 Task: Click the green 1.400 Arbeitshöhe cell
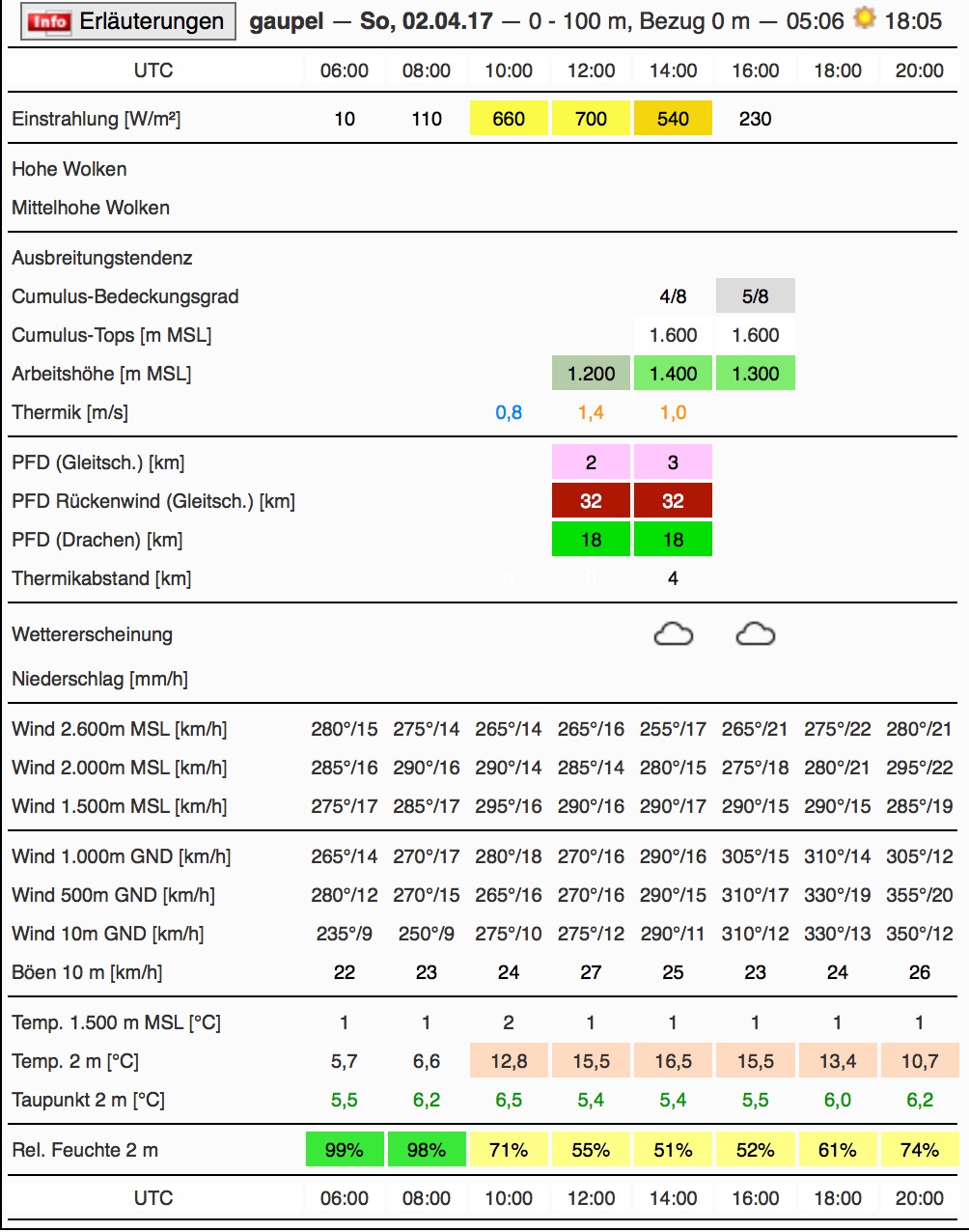pyautogui.click(x=673, y=374)
